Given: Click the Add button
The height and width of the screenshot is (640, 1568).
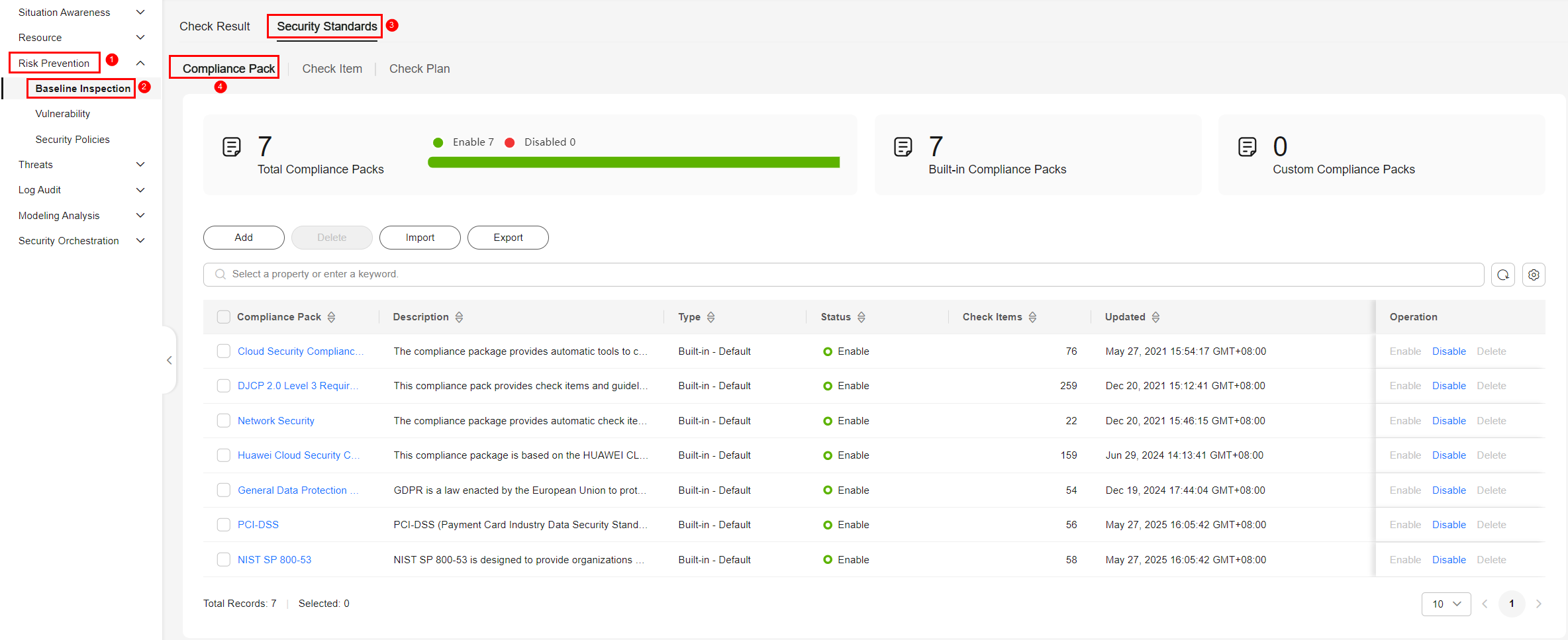Looking at the screenshot, I should click(244, 238).
